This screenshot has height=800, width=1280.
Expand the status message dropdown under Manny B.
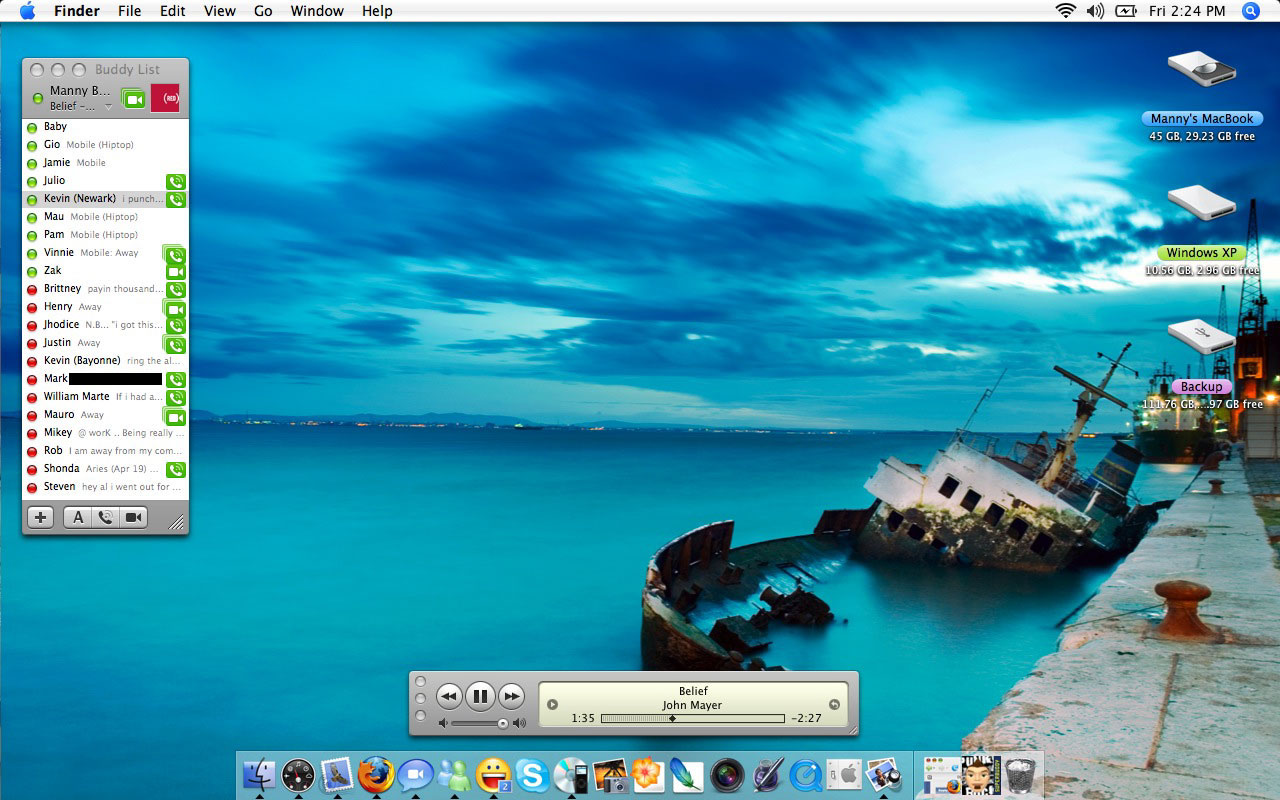(109, 107)
